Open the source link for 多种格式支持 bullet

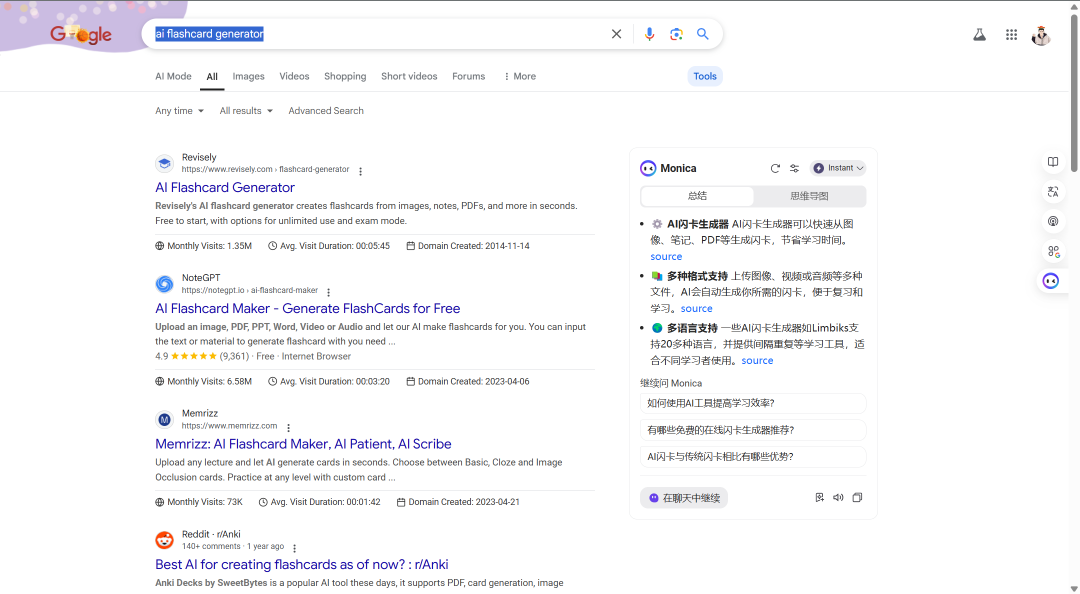[696, 309]
